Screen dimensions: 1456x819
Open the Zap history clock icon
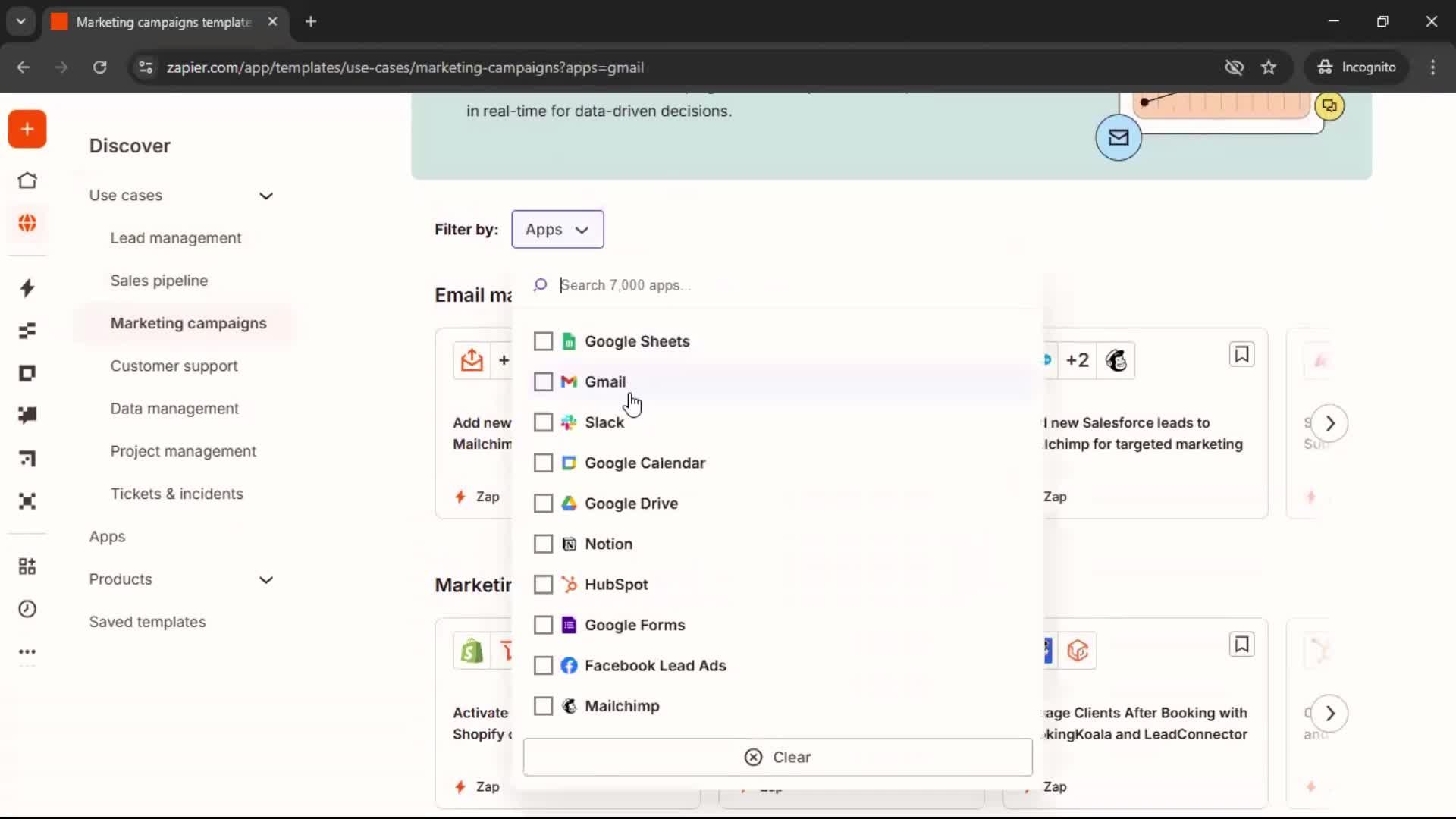tap(27, 609)
